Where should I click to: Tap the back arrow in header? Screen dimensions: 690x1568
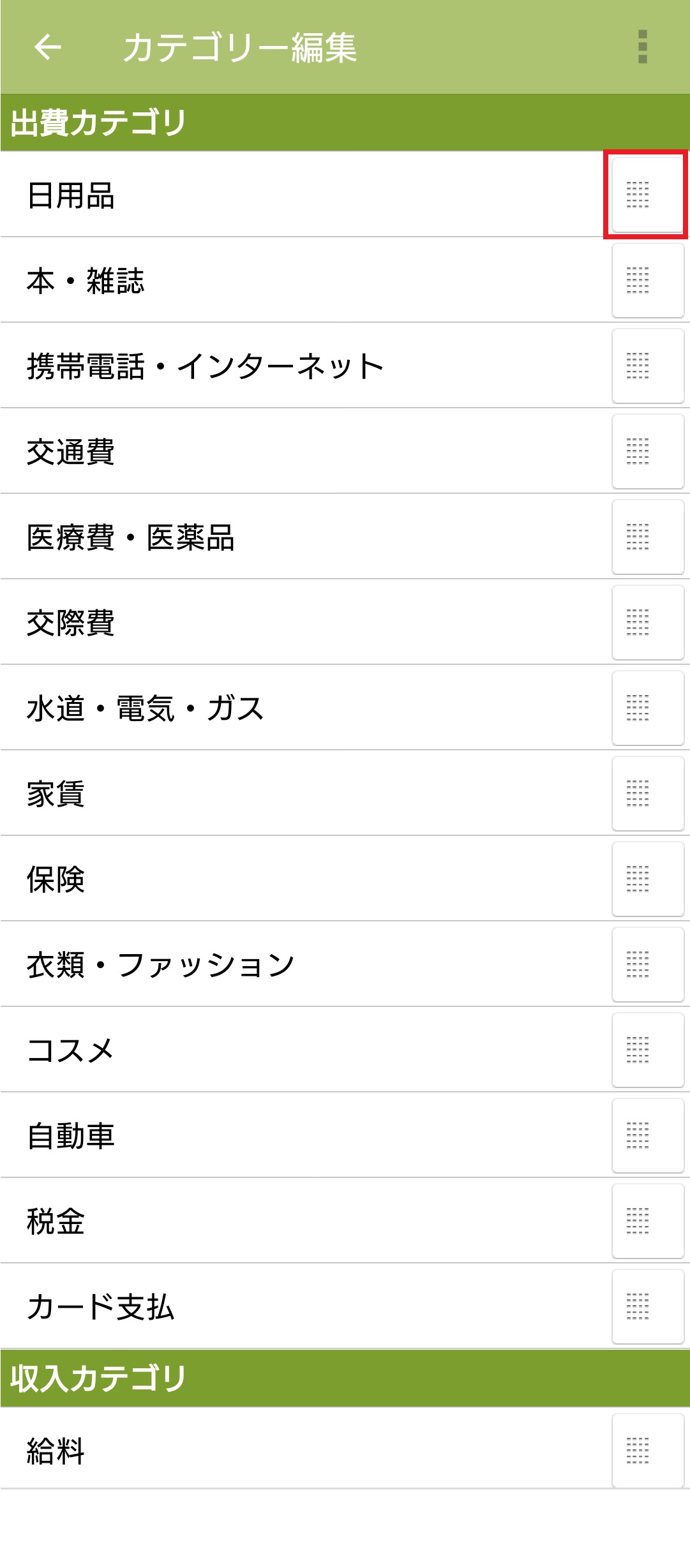click(x=48, y=47)
